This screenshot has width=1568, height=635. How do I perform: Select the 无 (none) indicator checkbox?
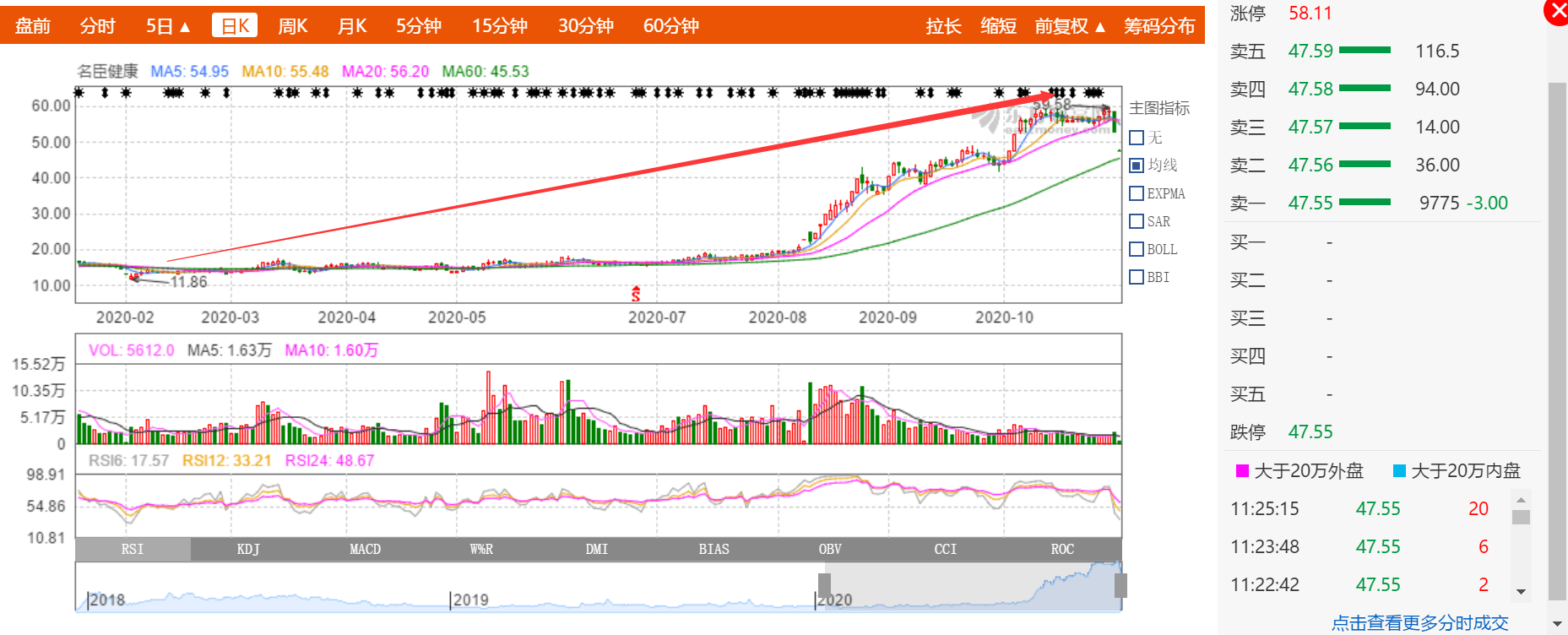(x=1137, y=138)
